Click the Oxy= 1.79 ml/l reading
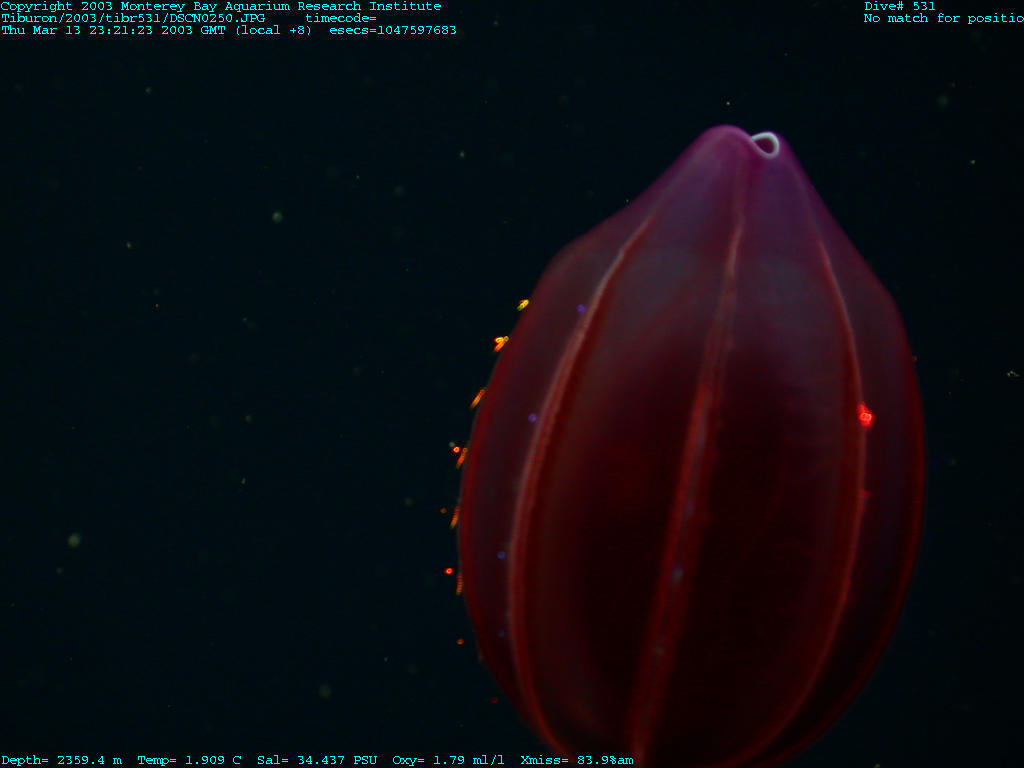The width and height of the screenshot is (1024, 768). click(448, 760)
